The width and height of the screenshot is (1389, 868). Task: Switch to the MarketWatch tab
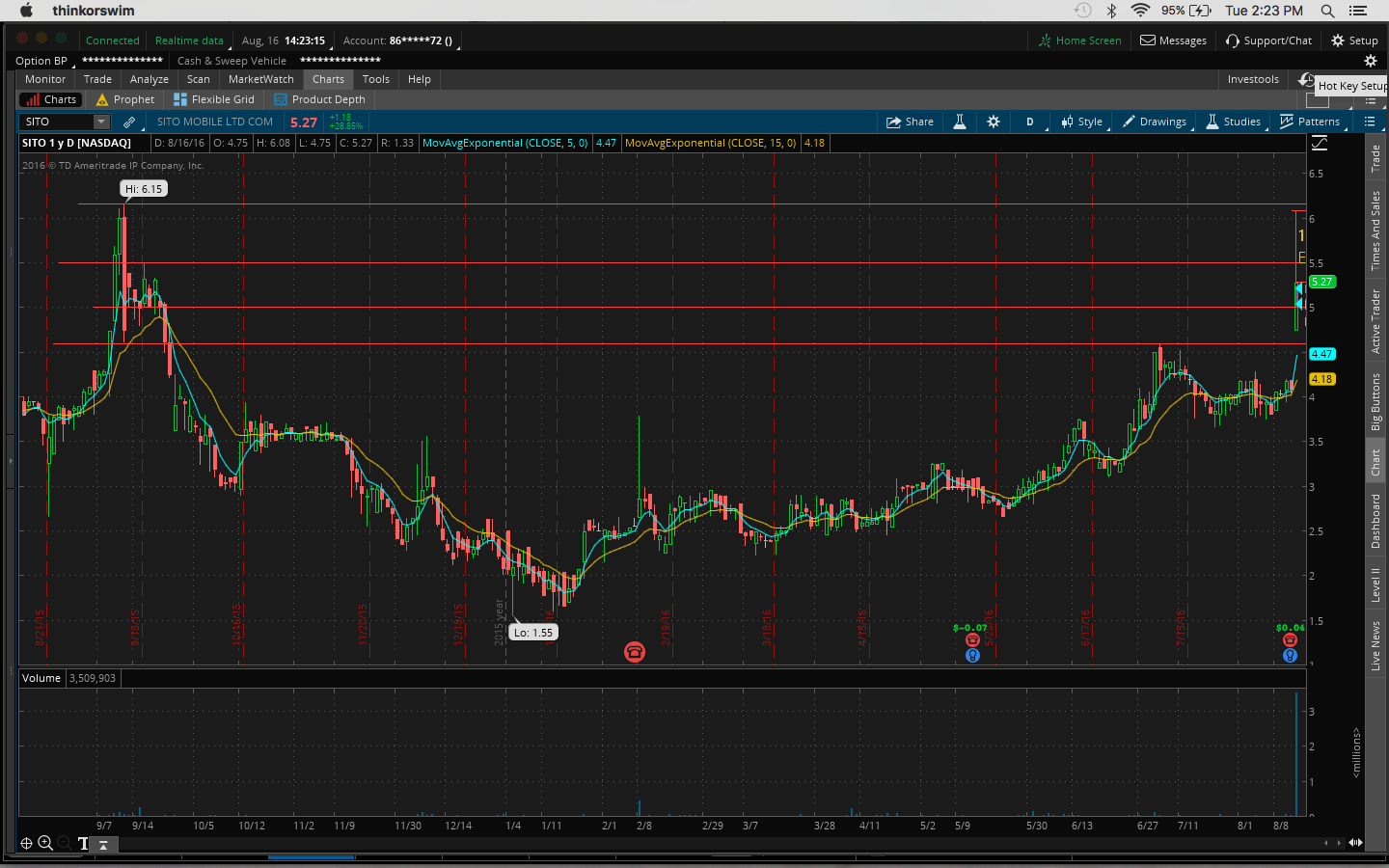point(260,79)
